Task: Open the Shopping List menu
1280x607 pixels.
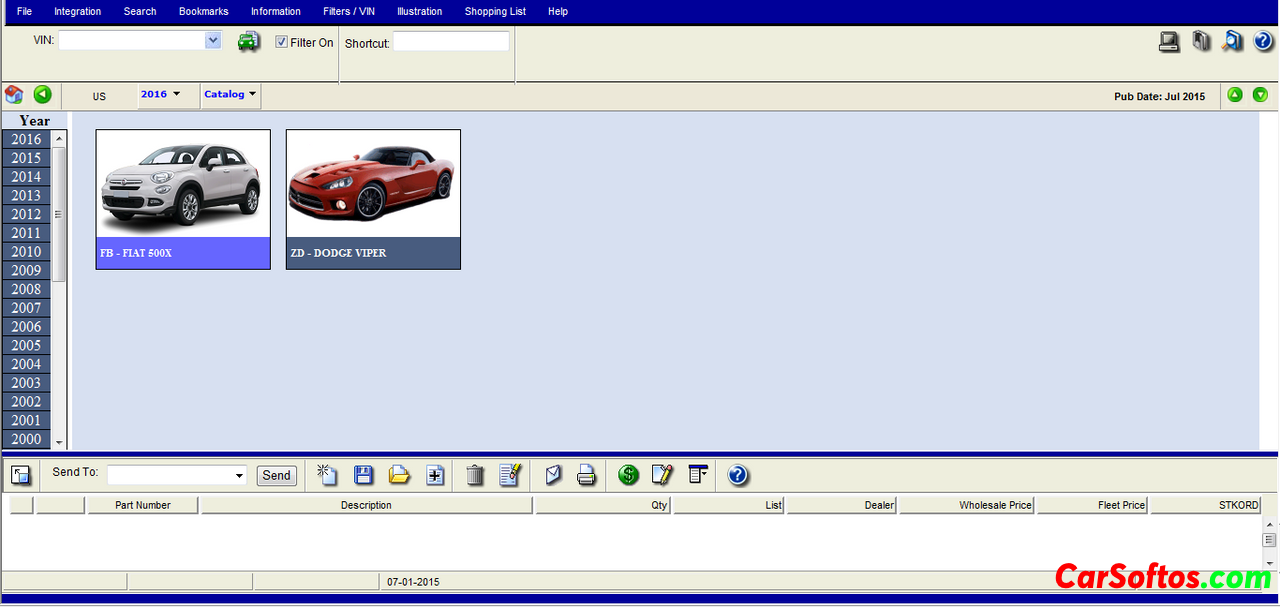Action: (x=495, y=12)
